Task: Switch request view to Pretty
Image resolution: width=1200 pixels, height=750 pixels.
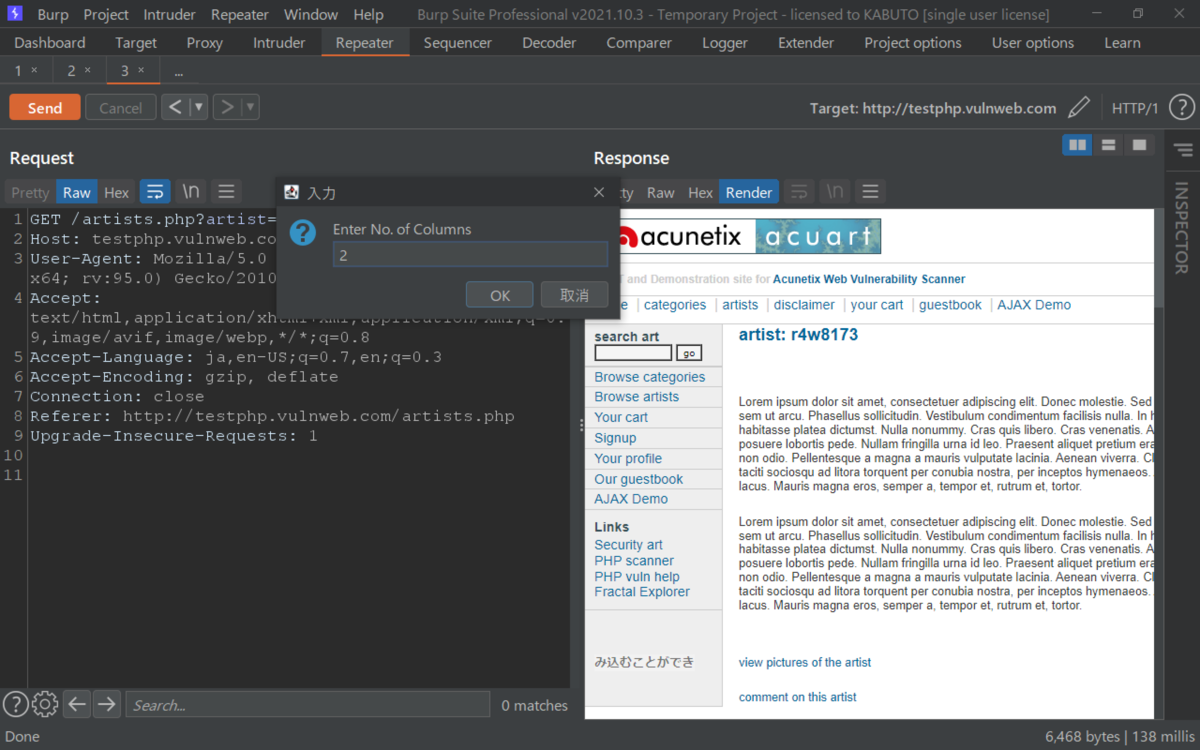Action: pos(30,193)
